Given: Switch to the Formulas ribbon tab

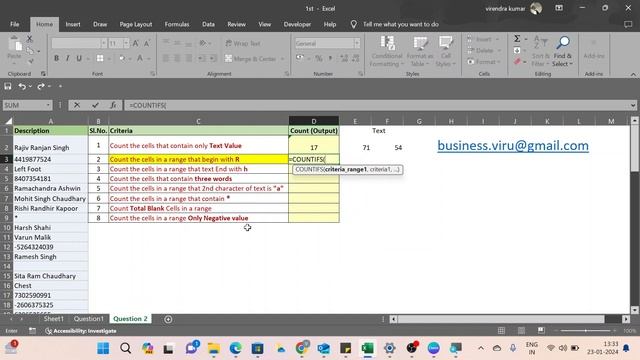Looking at the screenshot, I should click(177, 24).
